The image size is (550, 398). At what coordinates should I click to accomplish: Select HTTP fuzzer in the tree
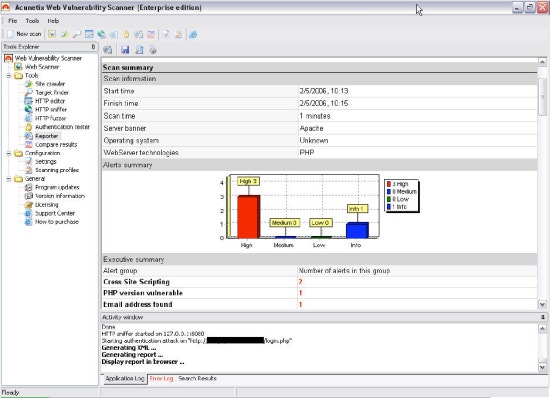(x=51, y=118)
